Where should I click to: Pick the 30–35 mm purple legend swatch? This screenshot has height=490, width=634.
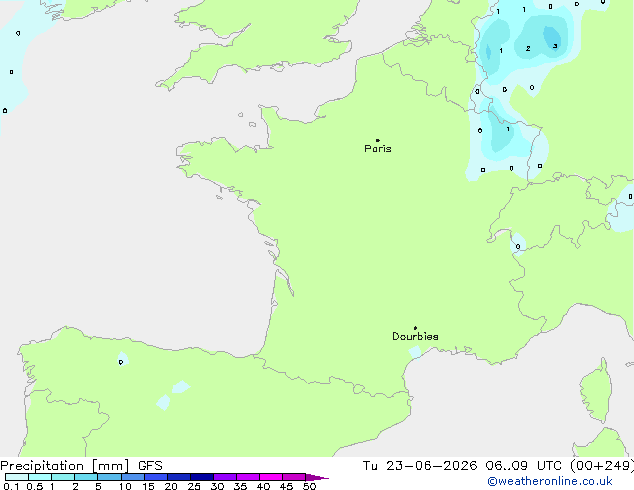225,477
